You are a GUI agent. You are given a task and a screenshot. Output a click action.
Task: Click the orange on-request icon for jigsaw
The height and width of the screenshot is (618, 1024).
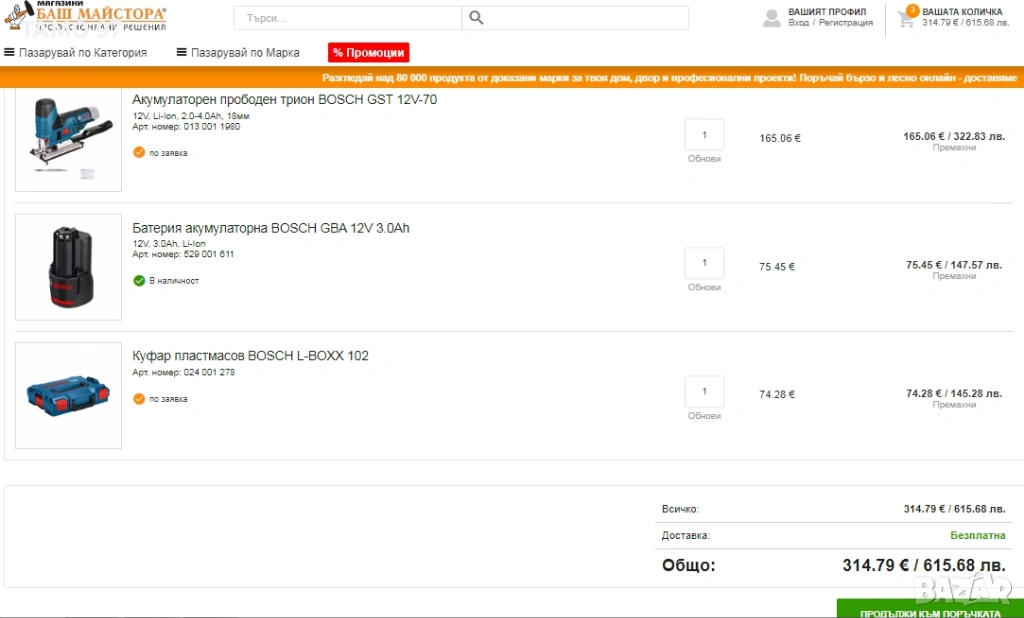point(139,153)
